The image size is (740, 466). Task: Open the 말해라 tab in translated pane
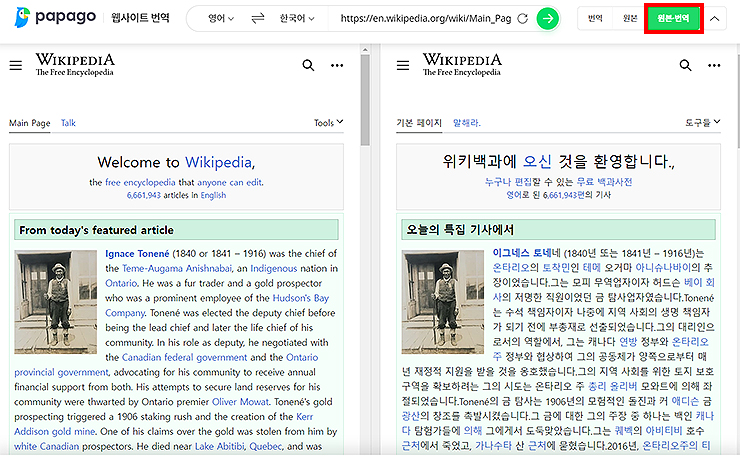(467, 123)
